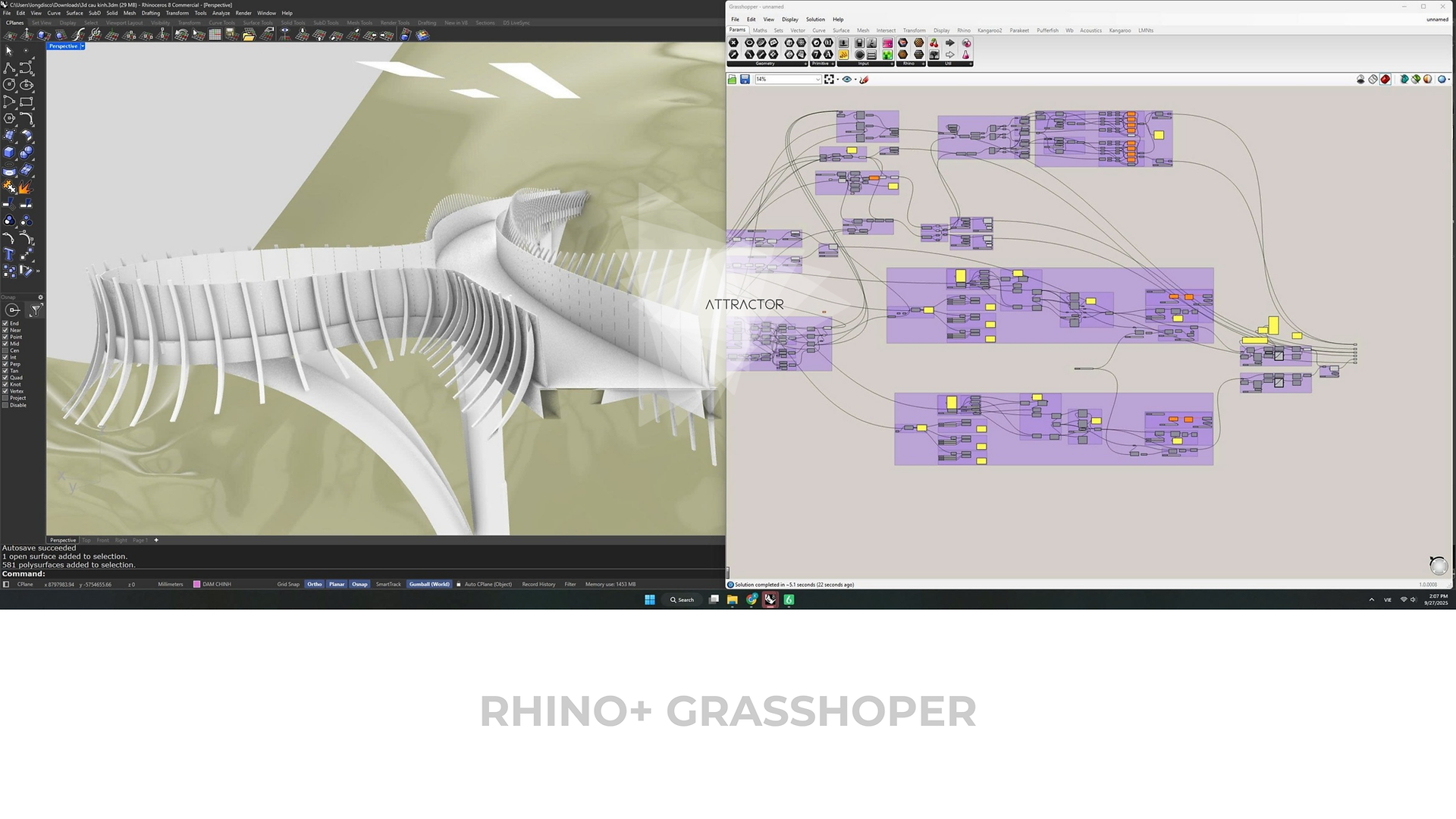Toggle the Point osnap checkbox

pyautogui.click(x=5, y=337)
